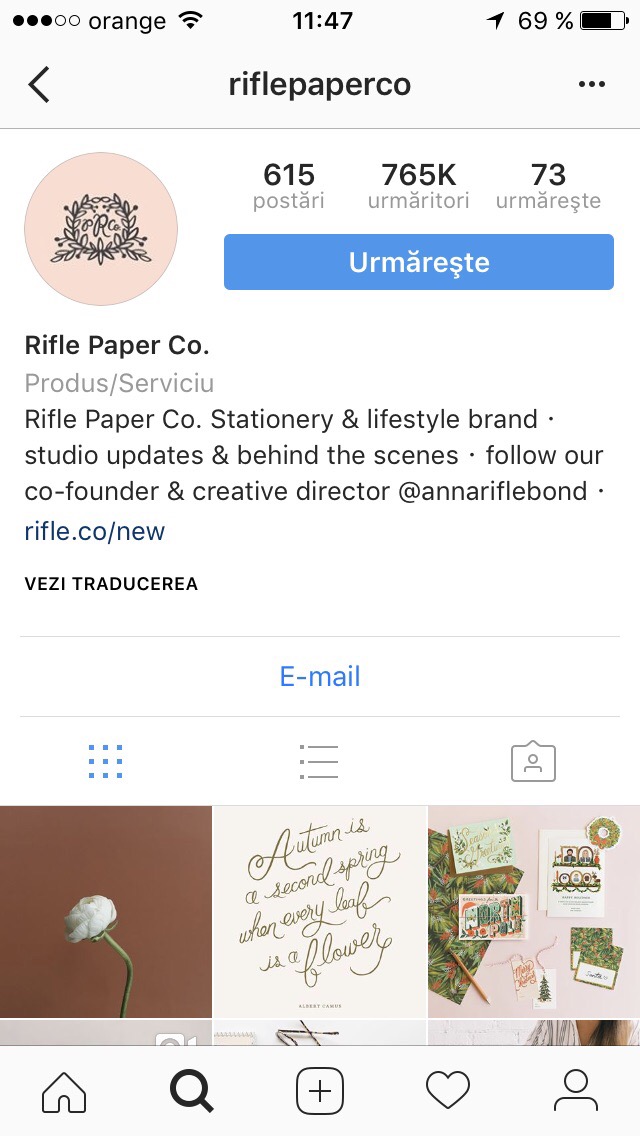Open the Autumn quote post thumbnail

[320, 911]
